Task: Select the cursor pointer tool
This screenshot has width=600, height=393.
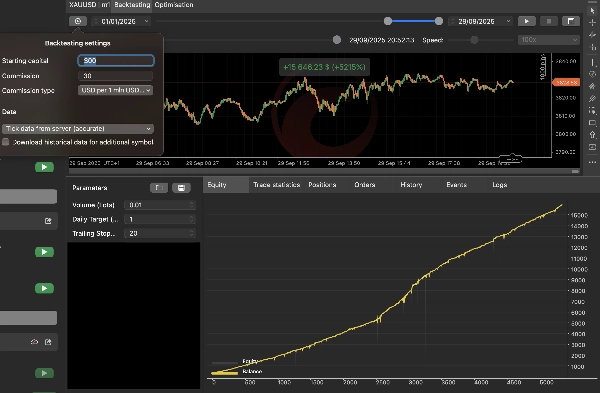Action: pos(592,10)
